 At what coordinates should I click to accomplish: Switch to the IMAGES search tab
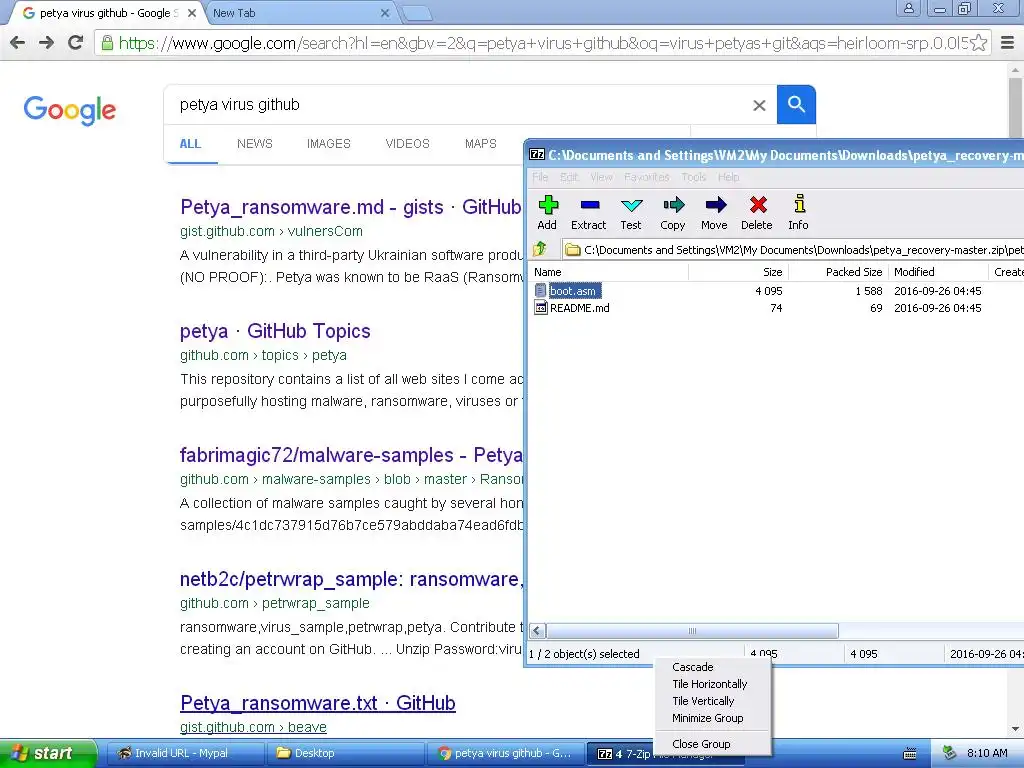(328, 144)
